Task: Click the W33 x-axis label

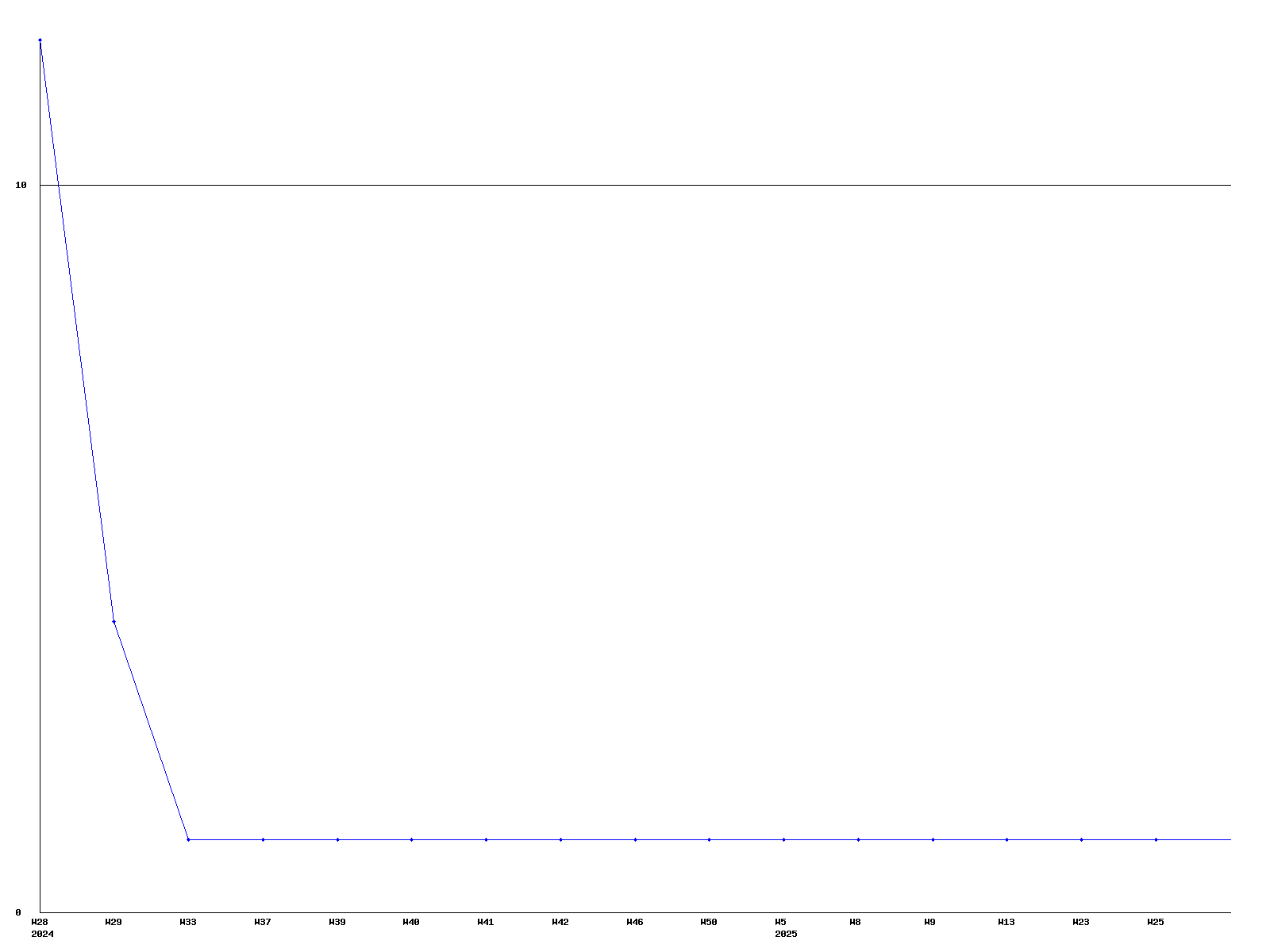Action: pyautogui.click(x=188, y=922)
